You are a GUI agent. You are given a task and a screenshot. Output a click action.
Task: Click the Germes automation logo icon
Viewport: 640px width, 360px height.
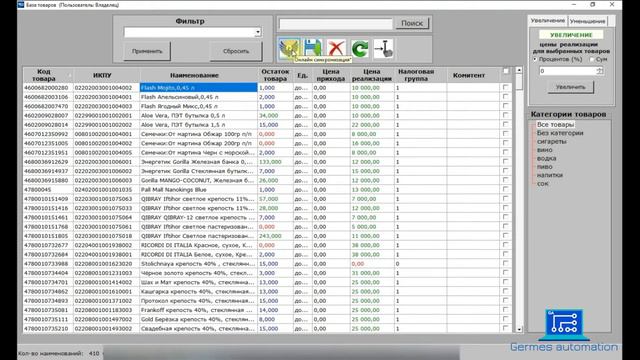[x=564, y=324]
